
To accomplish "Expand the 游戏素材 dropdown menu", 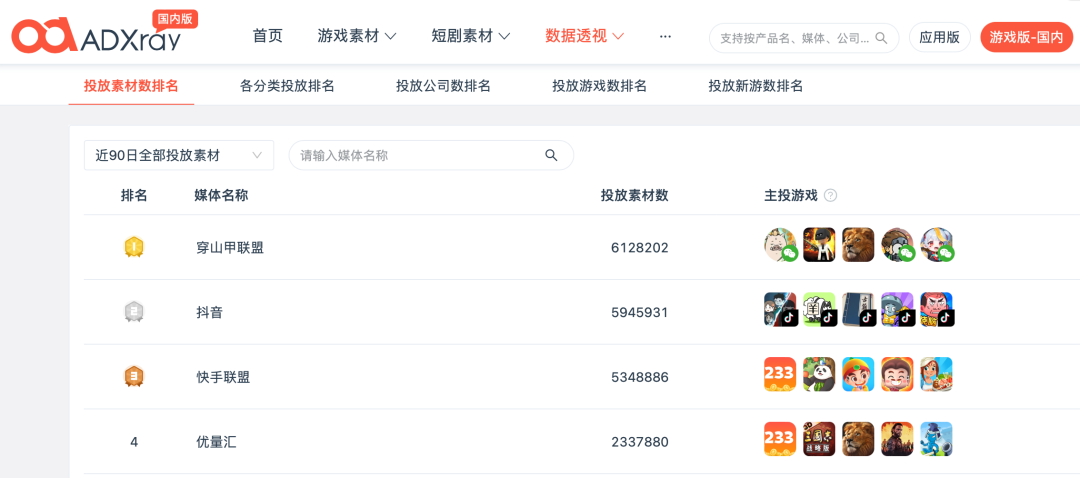I will click(357, 36).
